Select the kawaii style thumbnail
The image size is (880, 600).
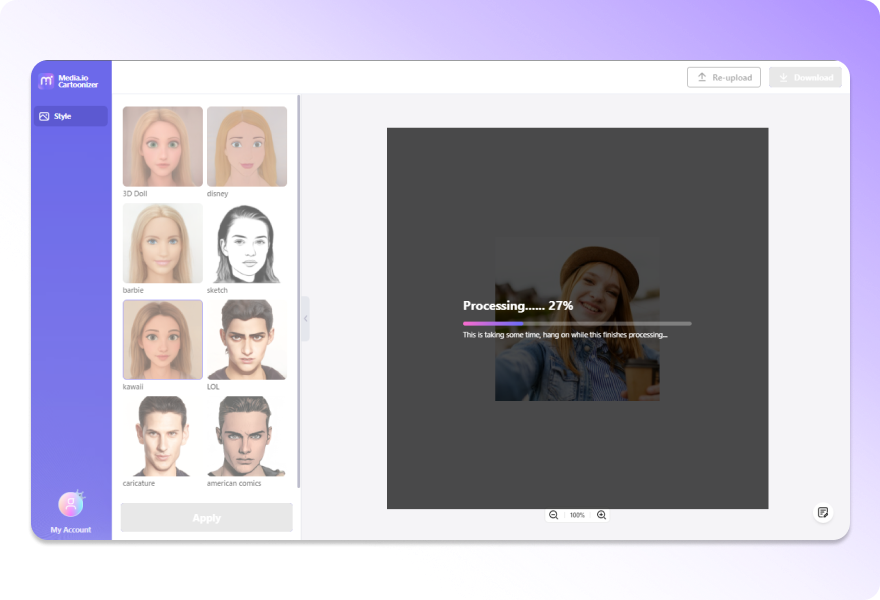162,340
